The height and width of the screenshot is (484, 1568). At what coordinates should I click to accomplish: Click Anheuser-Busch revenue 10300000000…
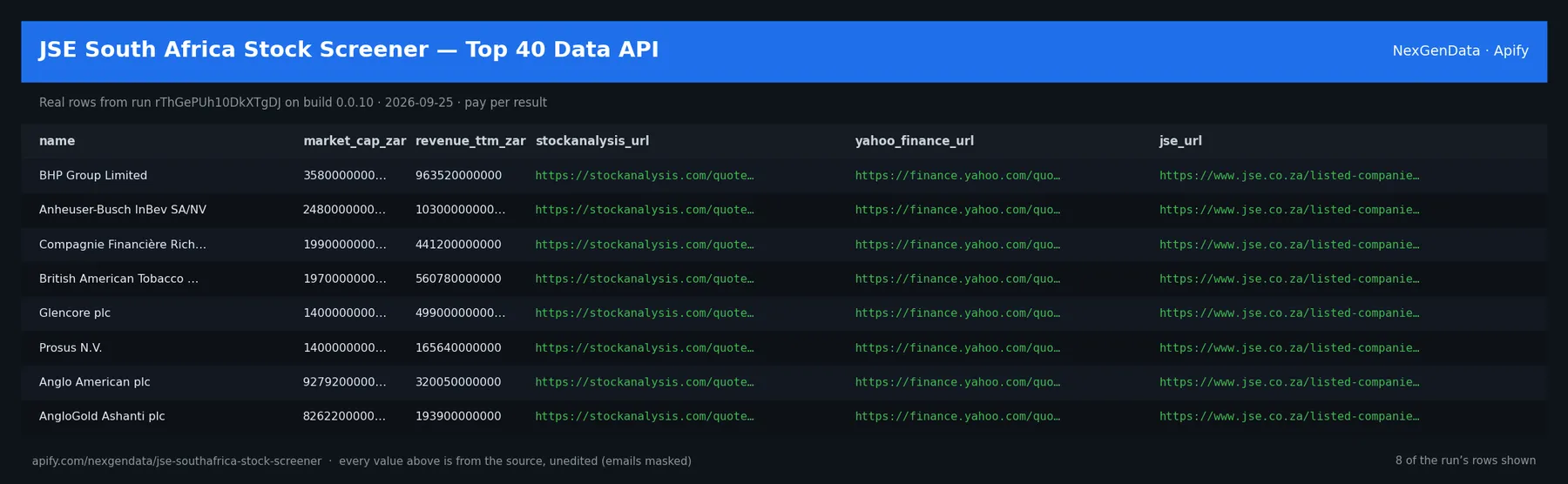tap(460, 210)
